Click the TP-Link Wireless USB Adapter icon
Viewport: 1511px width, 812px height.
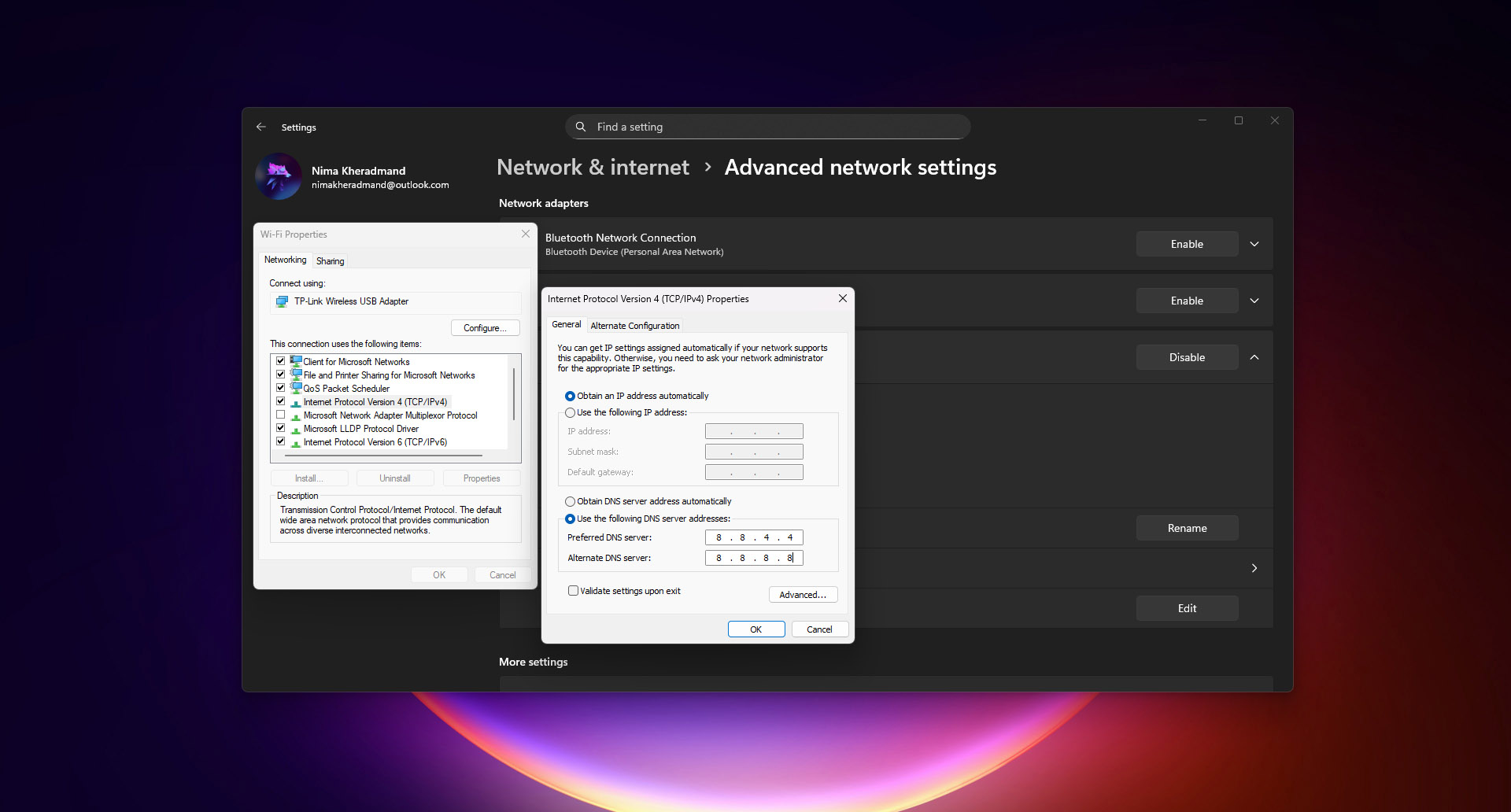point(282,301)
